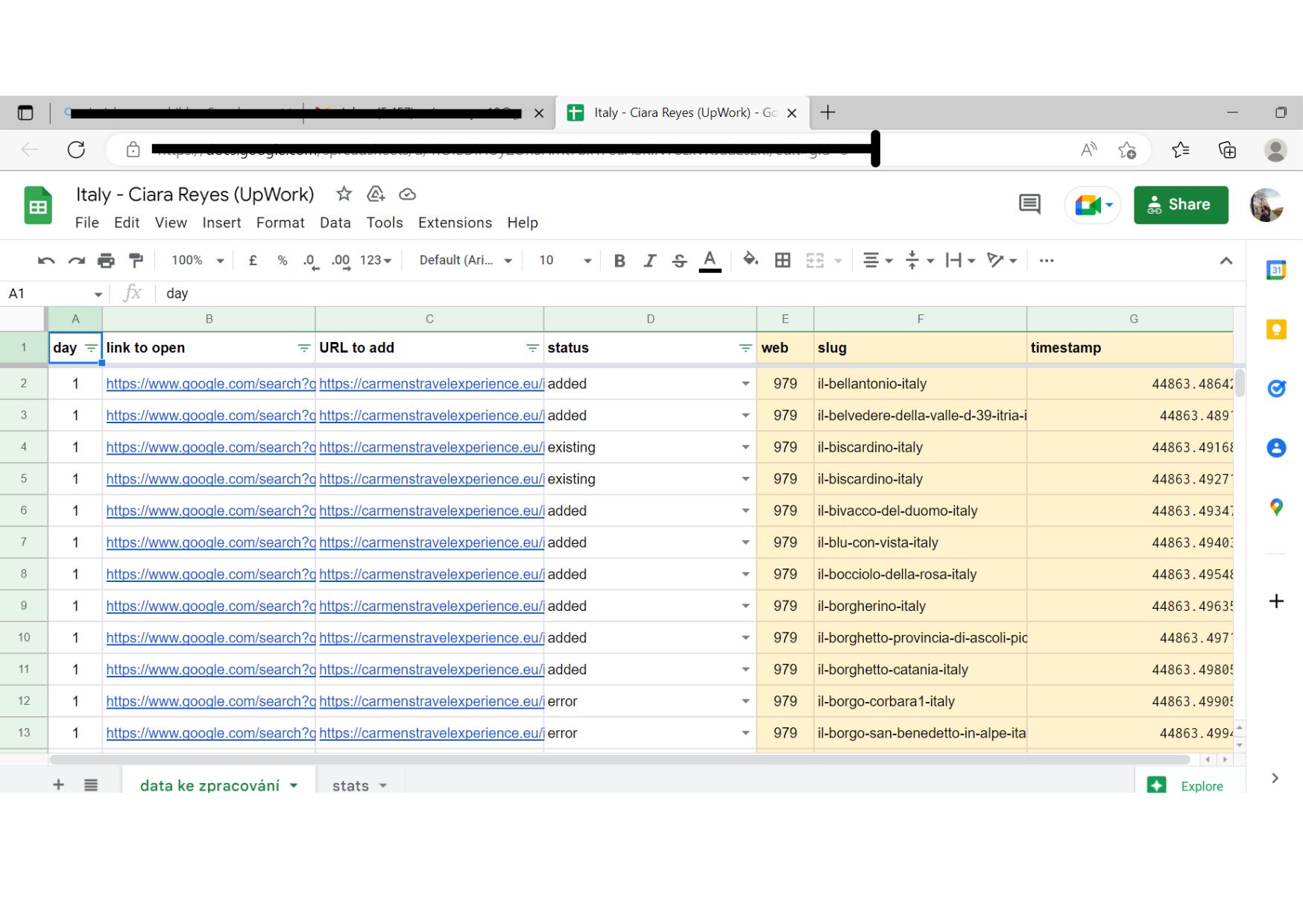Click the move to Drive icon
The height and width of the screenshot is (924, 1303).
[376, 194]
